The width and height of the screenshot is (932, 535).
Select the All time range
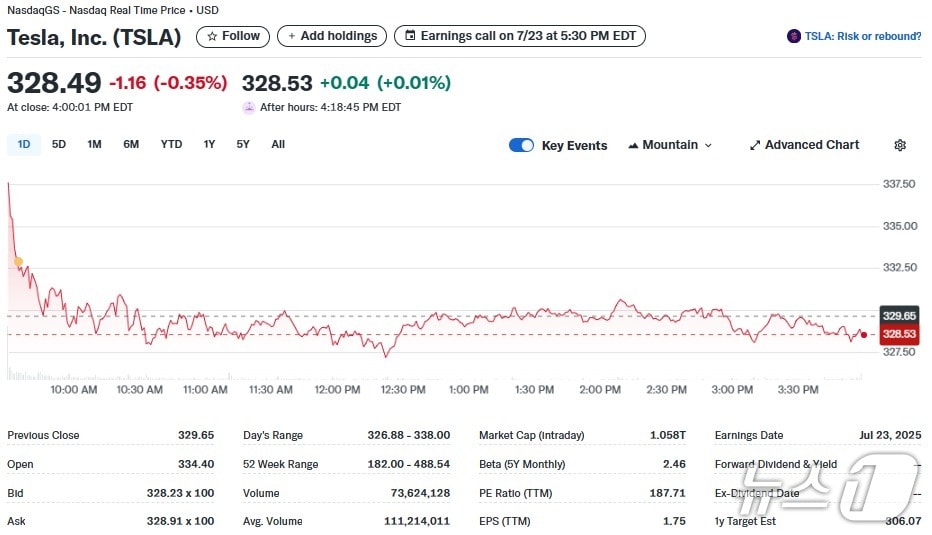(x=278, y=144)
